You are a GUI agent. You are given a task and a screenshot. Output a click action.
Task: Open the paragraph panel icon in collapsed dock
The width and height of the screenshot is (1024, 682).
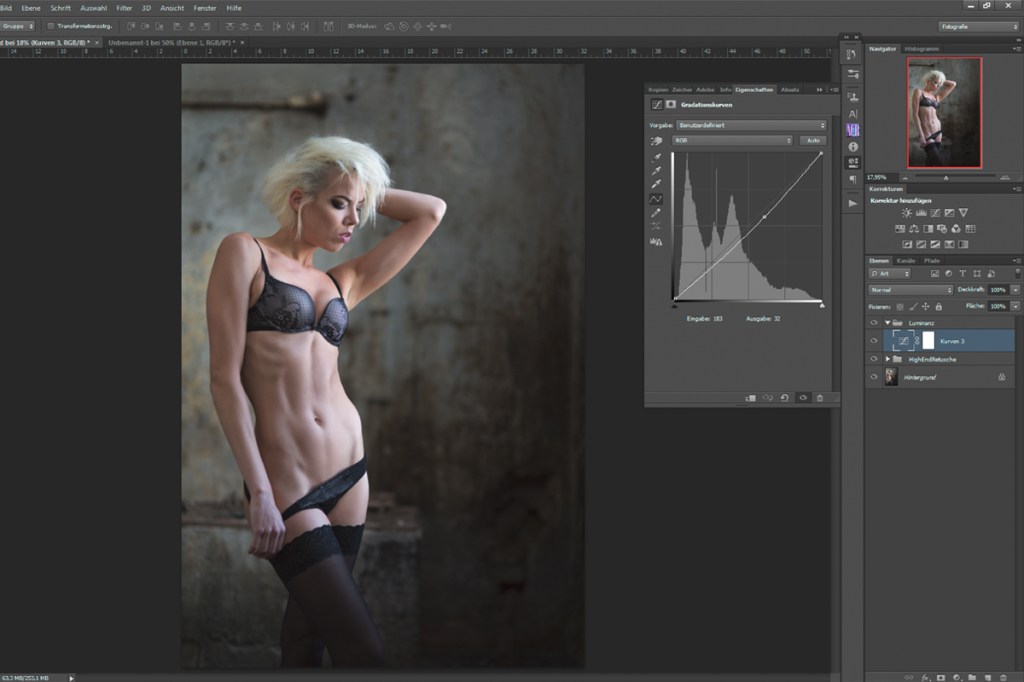[853, 179]
